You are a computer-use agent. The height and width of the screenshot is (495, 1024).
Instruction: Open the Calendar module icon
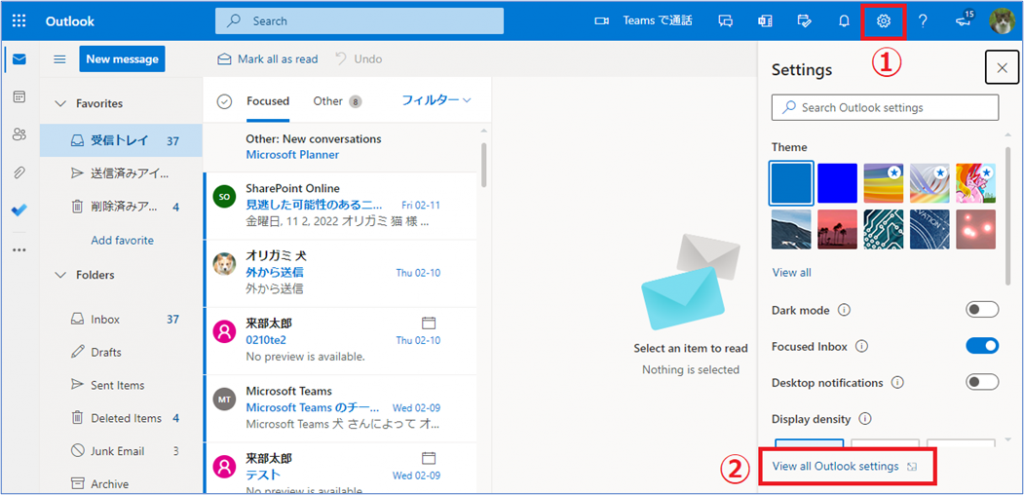[20, 97]
